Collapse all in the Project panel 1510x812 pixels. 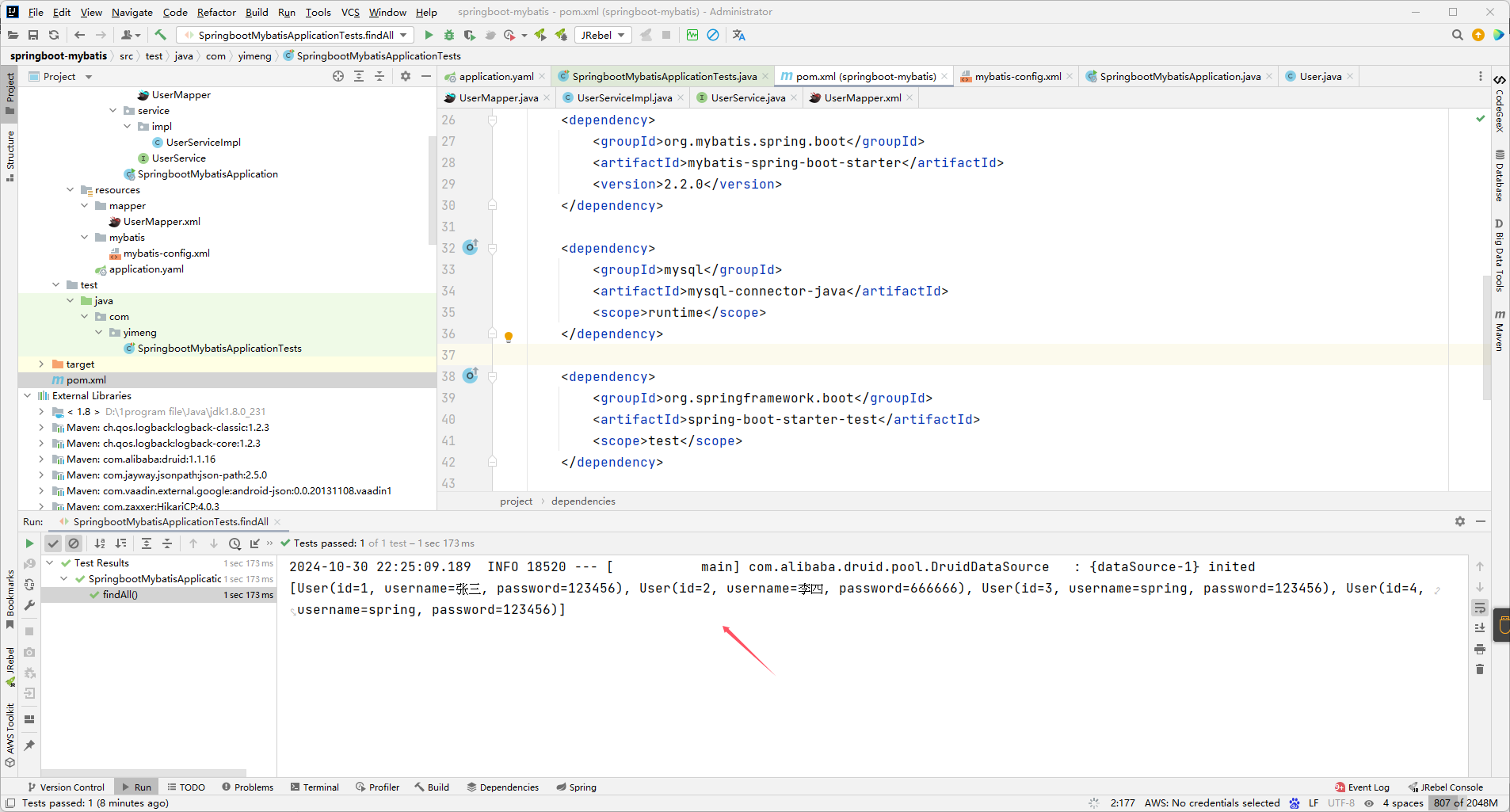tap(379, 76)
